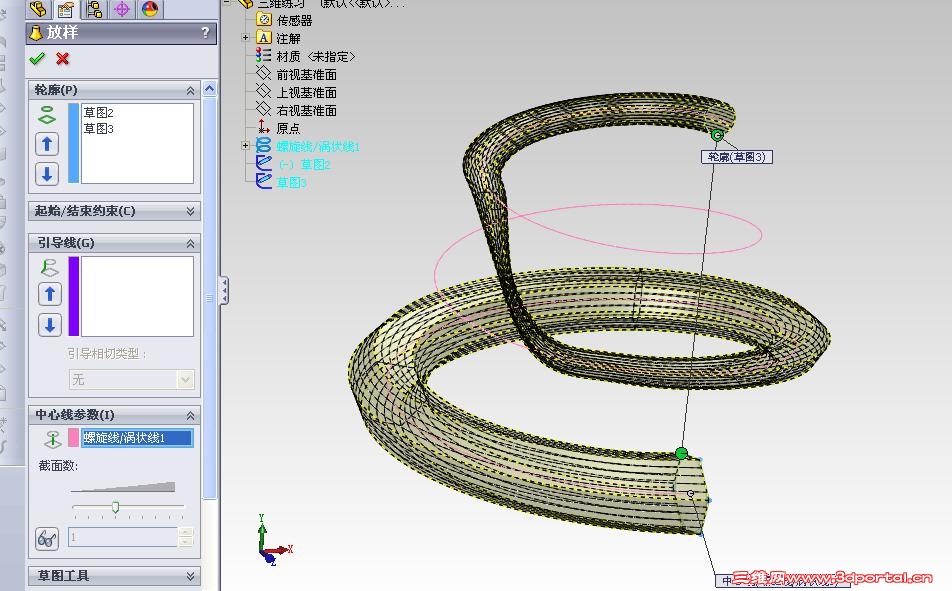Click the 原点 origin icon
Screen dimensions: 952x591
point(264,126)
